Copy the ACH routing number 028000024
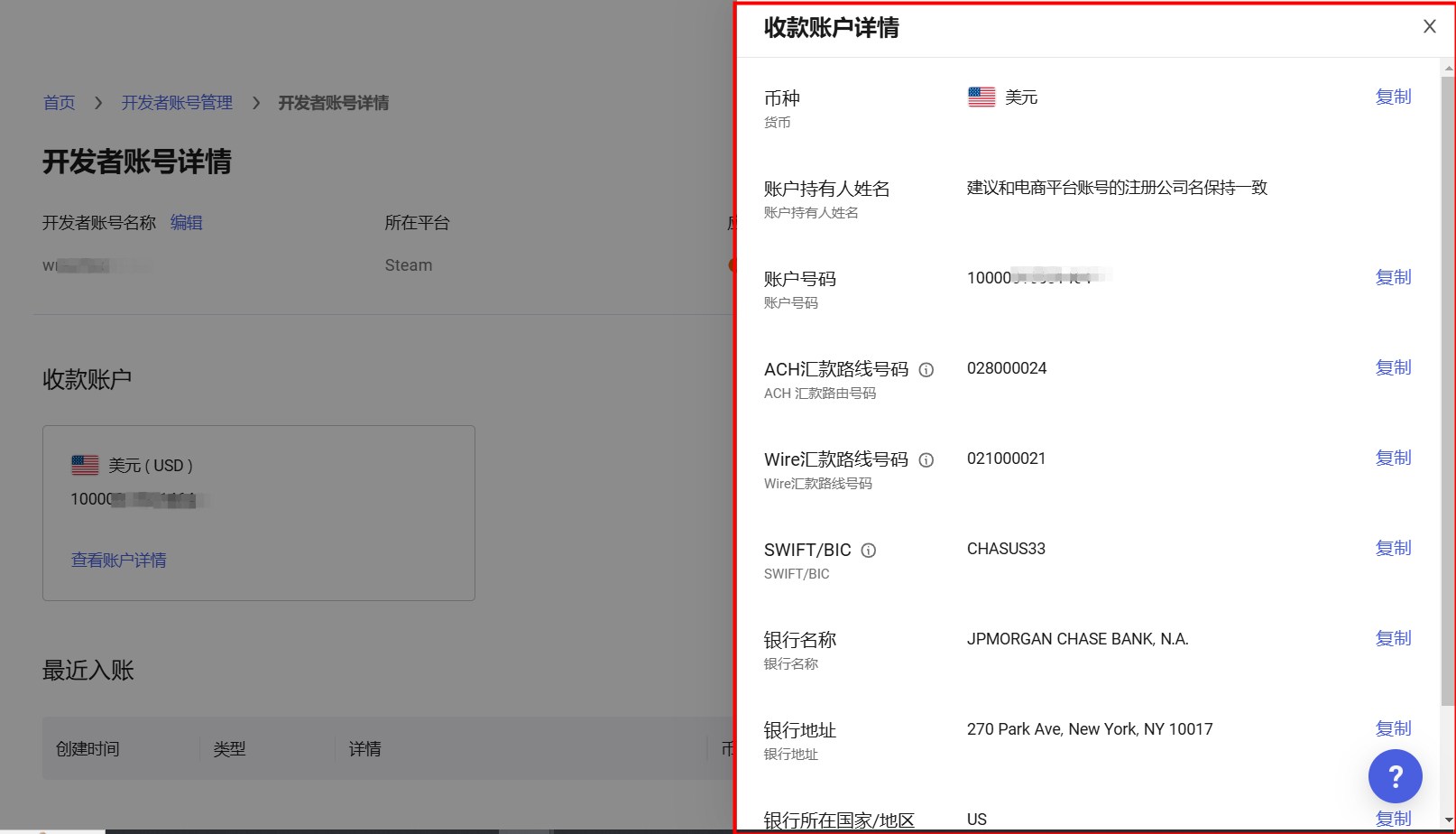1456x834 pixels. (x=1393, y=367)
